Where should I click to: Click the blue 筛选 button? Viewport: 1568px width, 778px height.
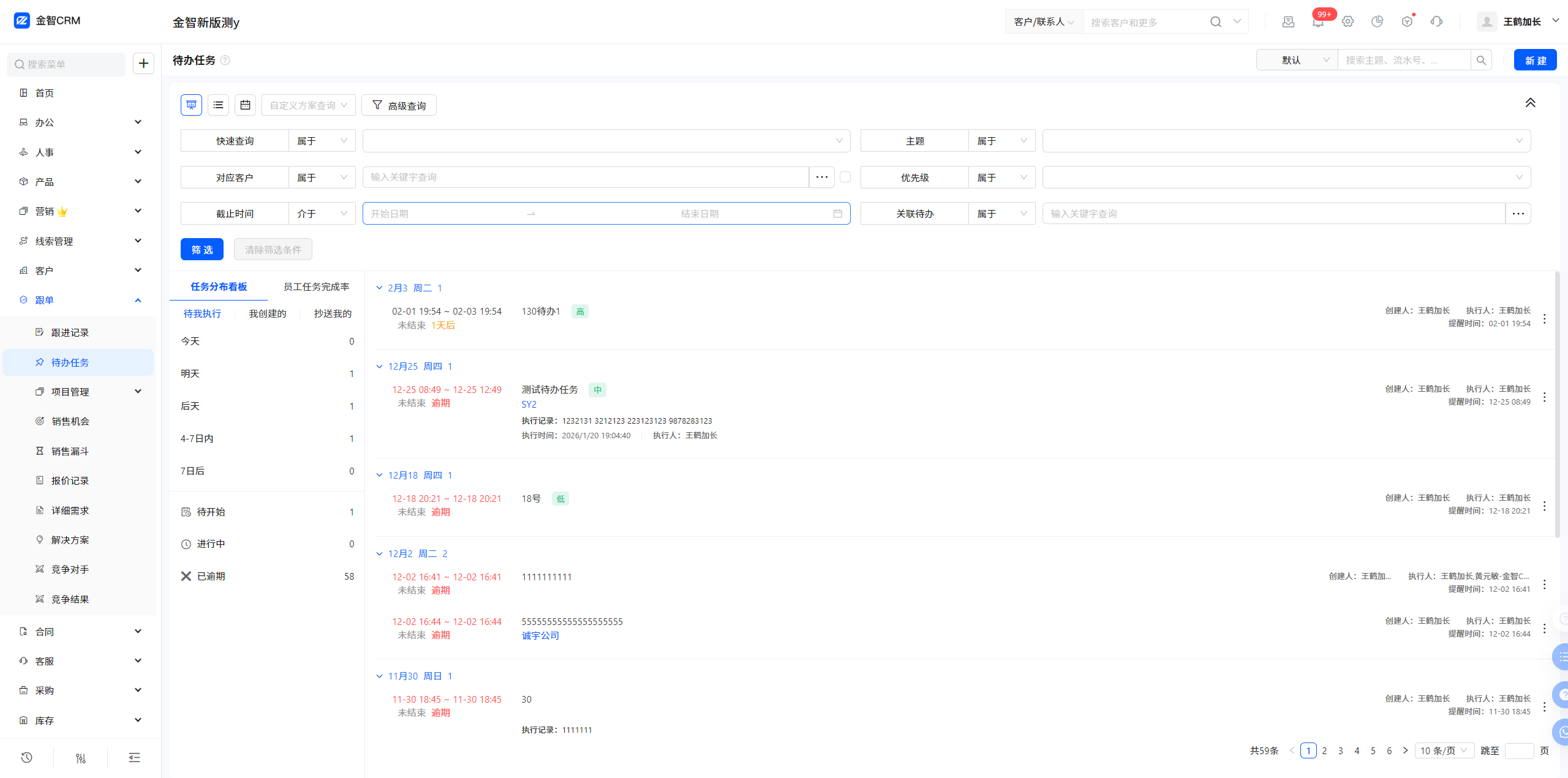click(202, 250)
